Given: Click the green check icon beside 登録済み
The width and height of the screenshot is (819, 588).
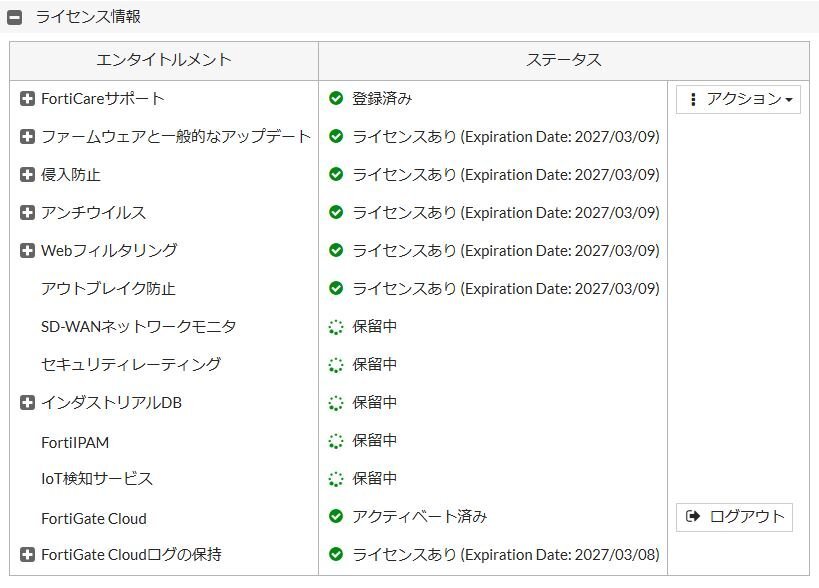Looking at the screenshot, I should click(336, 99).
